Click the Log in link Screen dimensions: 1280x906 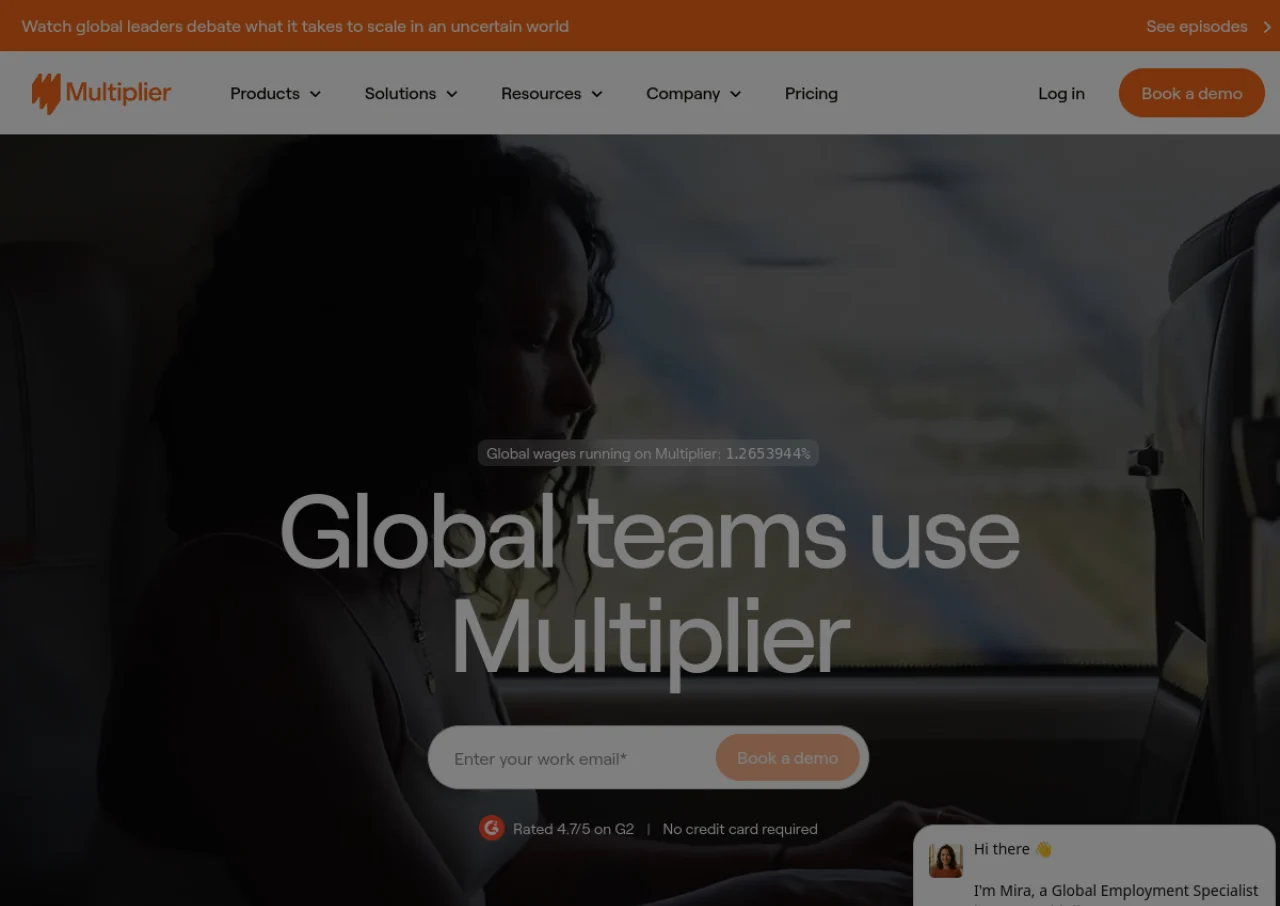click(x=1061, y=93)
